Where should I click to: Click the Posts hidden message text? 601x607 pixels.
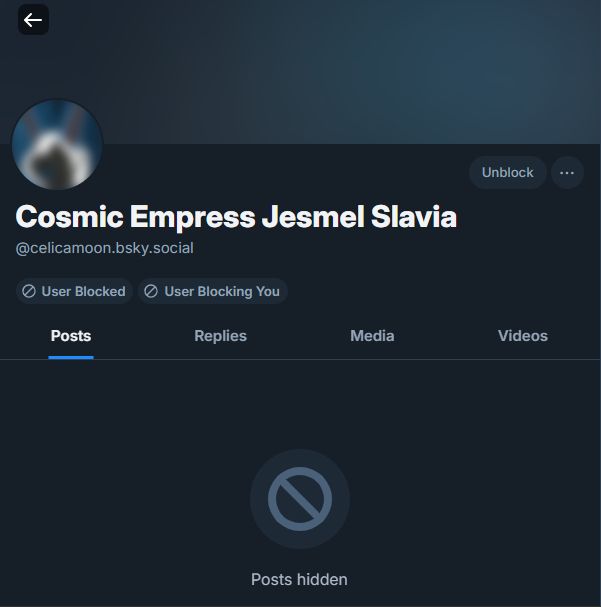pos(299,580)
